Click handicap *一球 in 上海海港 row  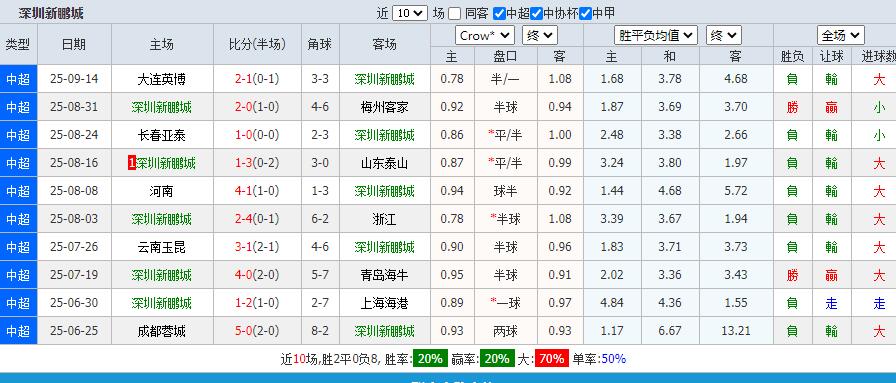505,303
